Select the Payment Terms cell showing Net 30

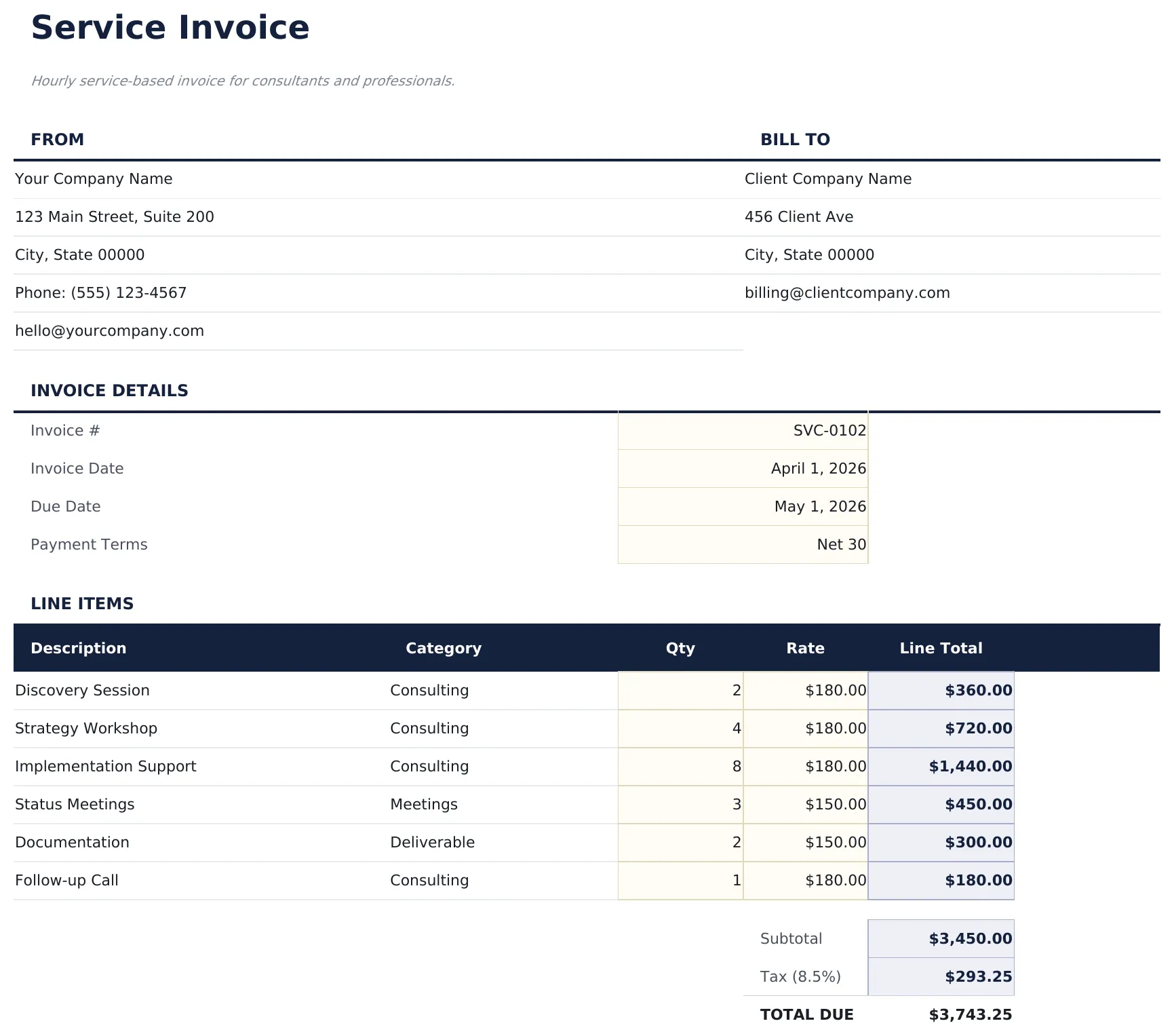click(x=743, y=544)
